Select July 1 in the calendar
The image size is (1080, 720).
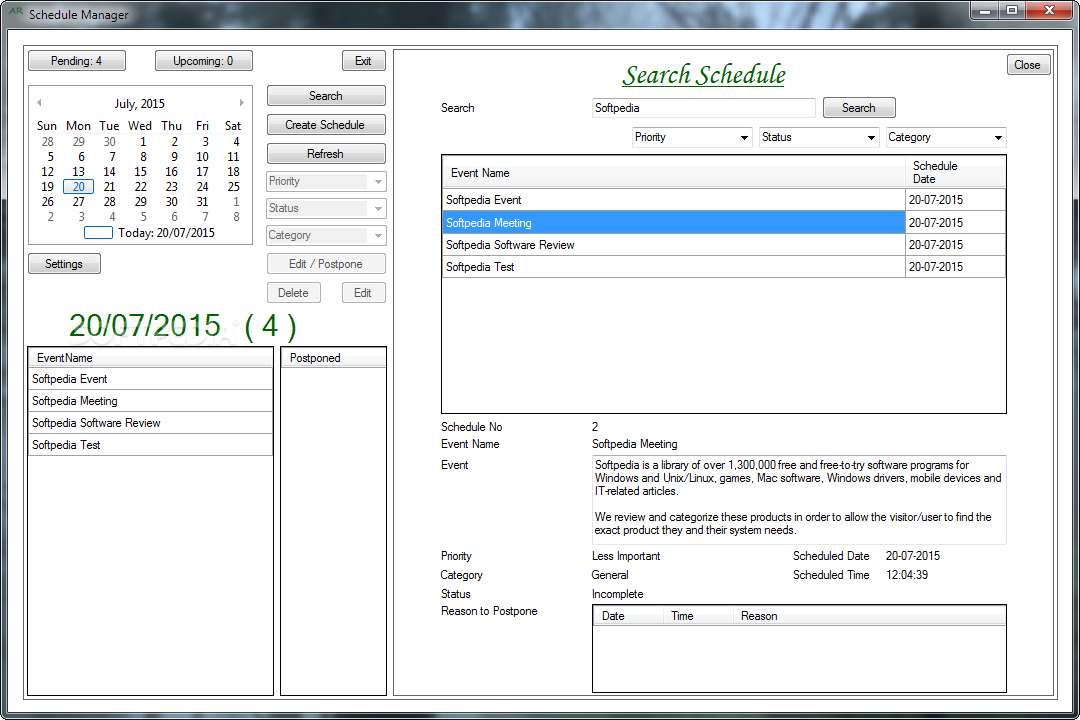pos(143,142)
